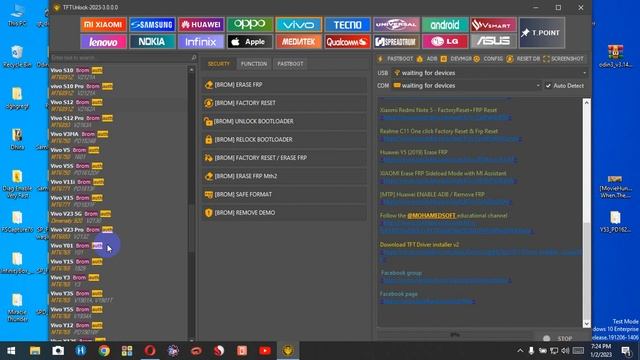Select Vivo Y15 in model list
This screenshot has width=640, height=360.
[x=118, y=265]
